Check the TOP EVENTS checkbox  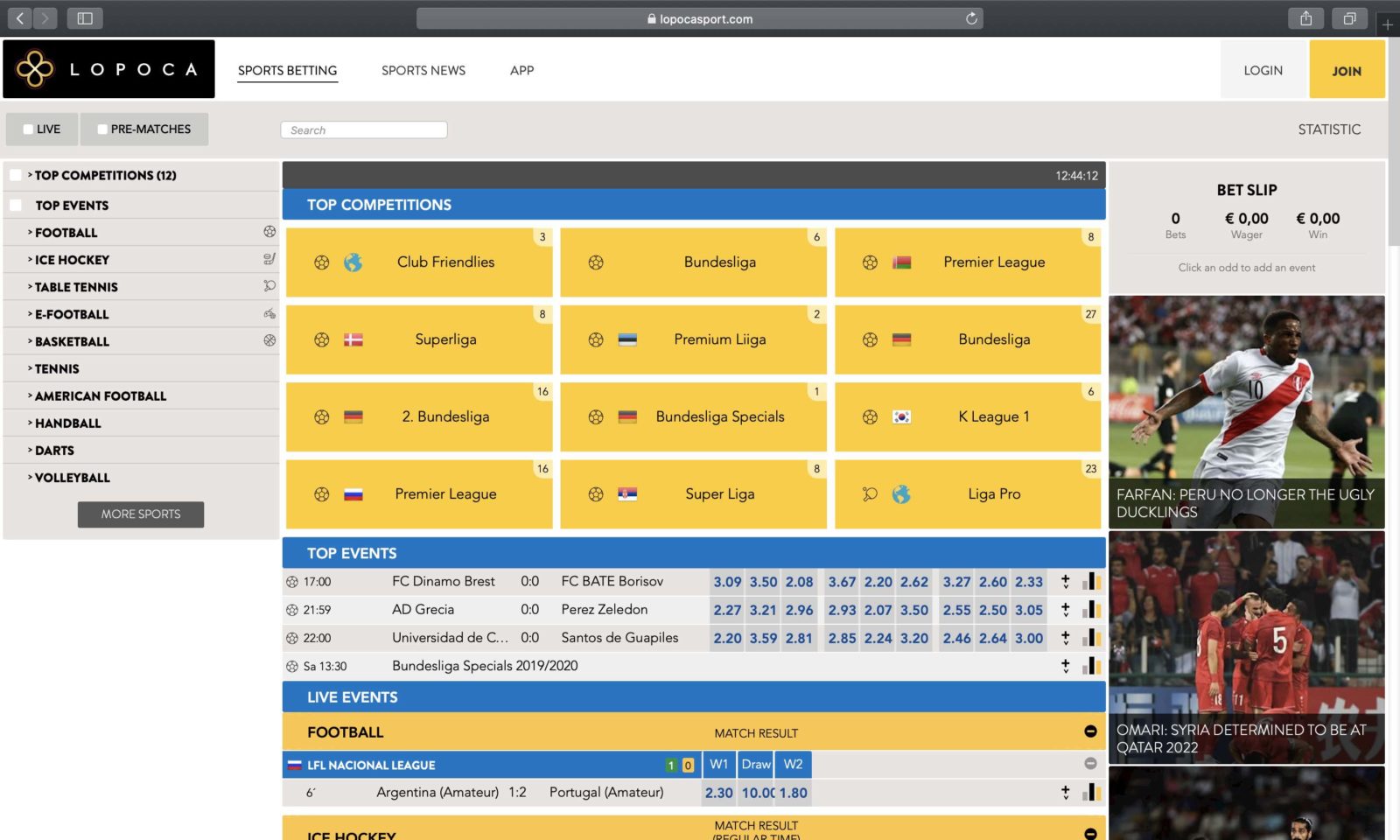(15, 205)
